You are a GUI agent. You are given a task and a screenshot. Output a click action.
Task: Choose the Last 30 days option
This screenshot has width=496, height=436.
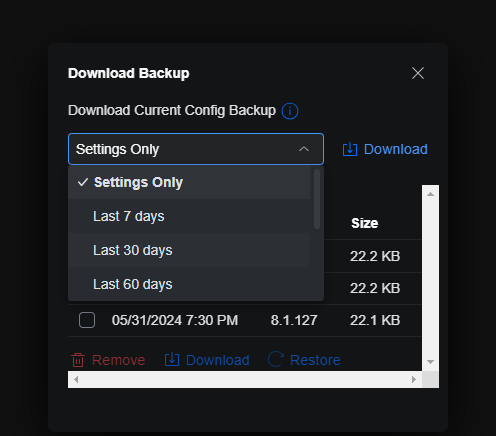point(189,250)
